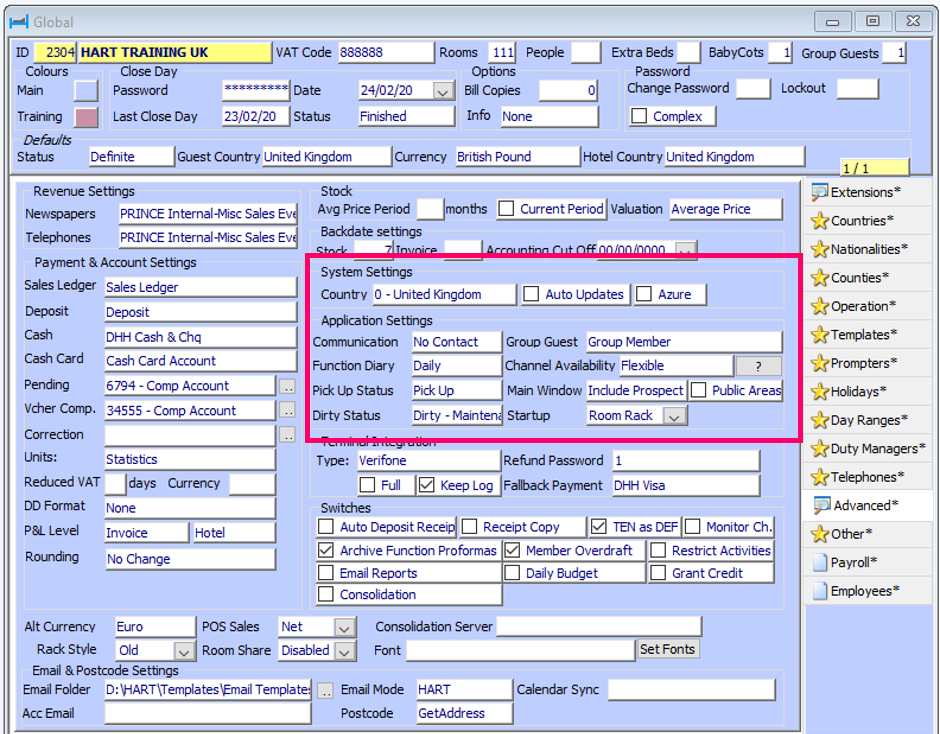Click the Set Fonts button
This screenshot has height=734, width=940.
pos(667,649)
